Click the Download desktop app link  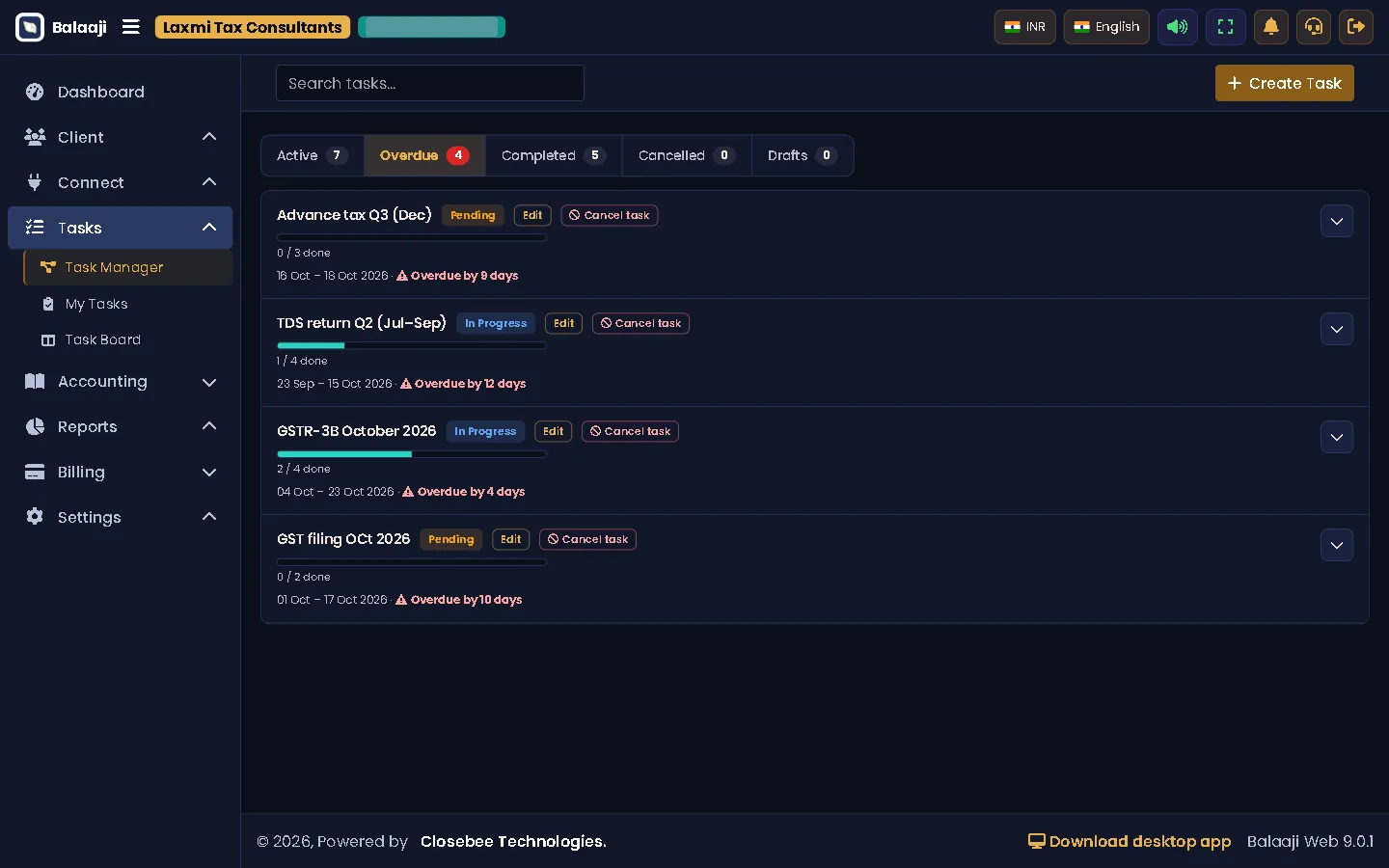pos(1130,841)
